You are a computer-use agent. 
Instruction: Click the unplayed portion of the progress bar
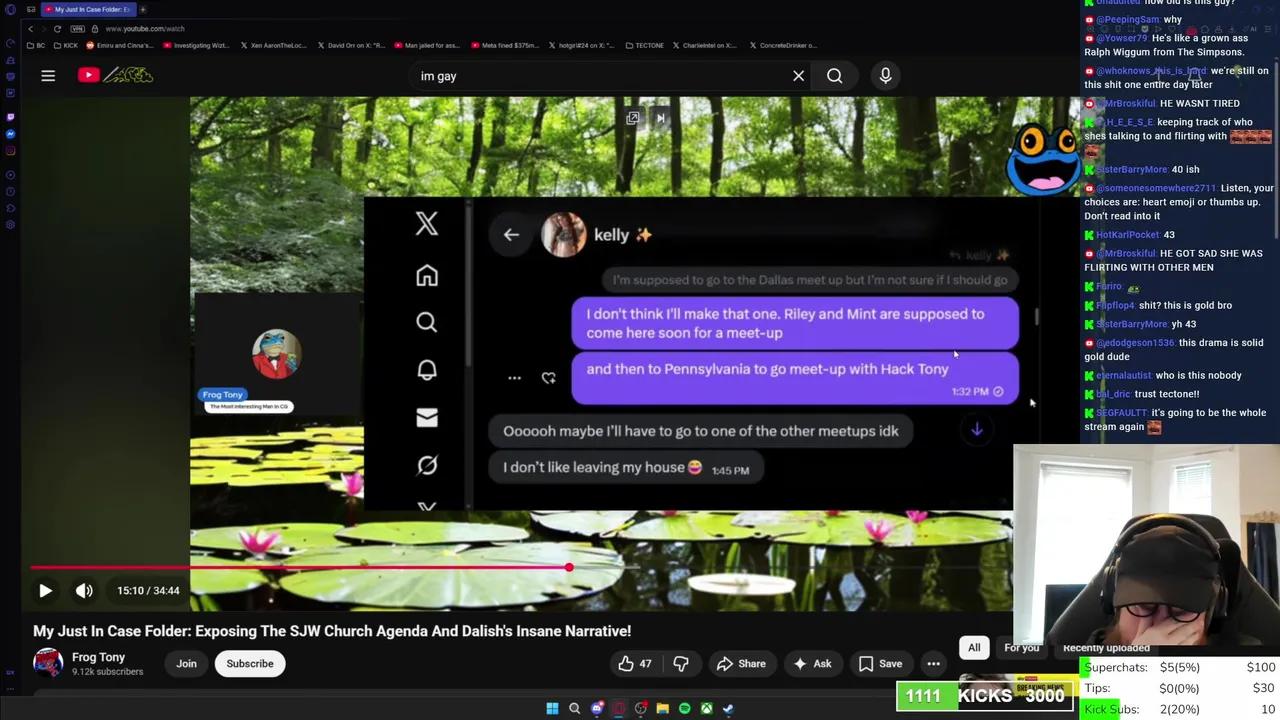[790, 568]
